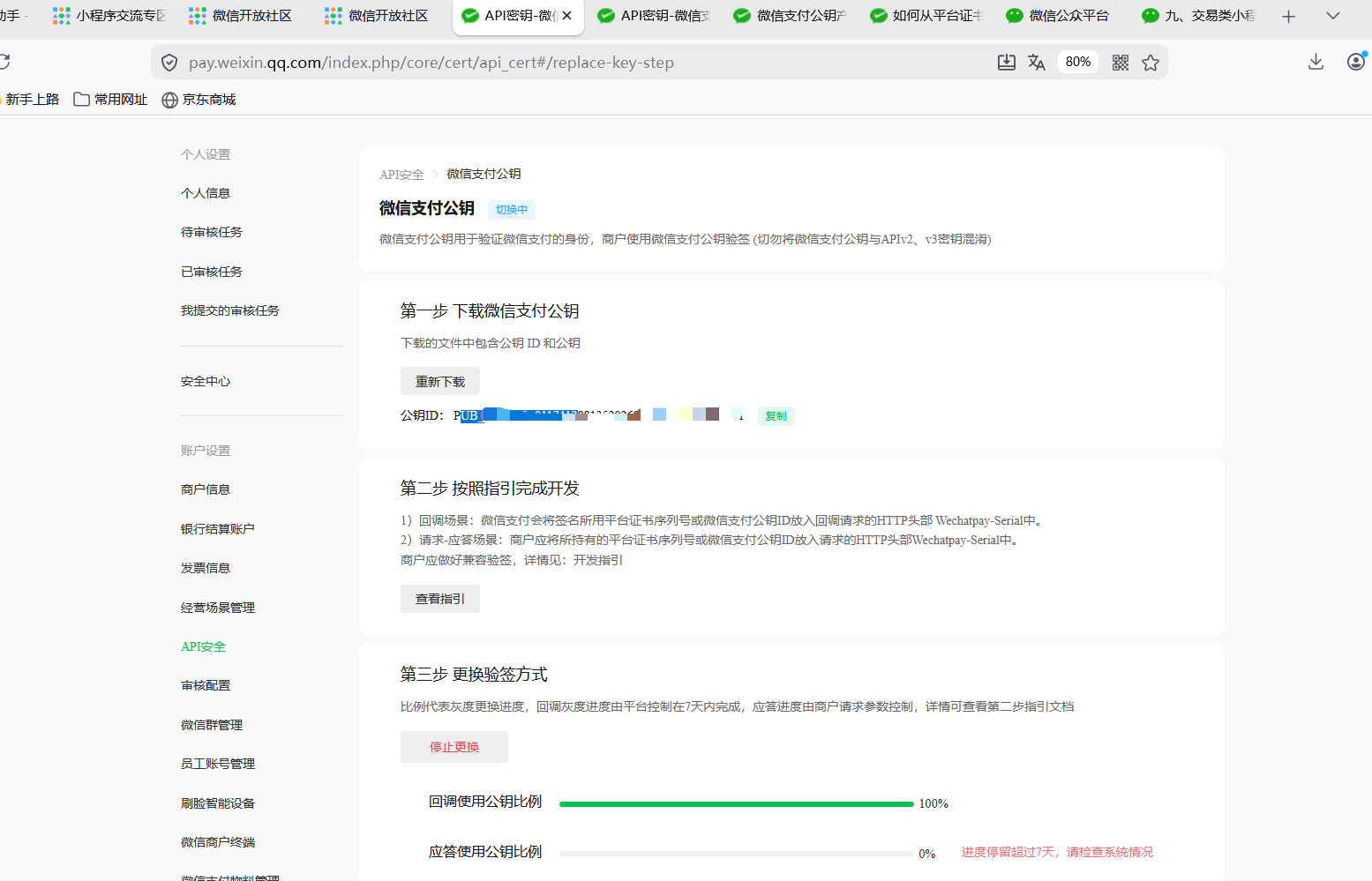
Task: Open the 开发指引 link
Action: pyautogui.click(x=598, y=560)
